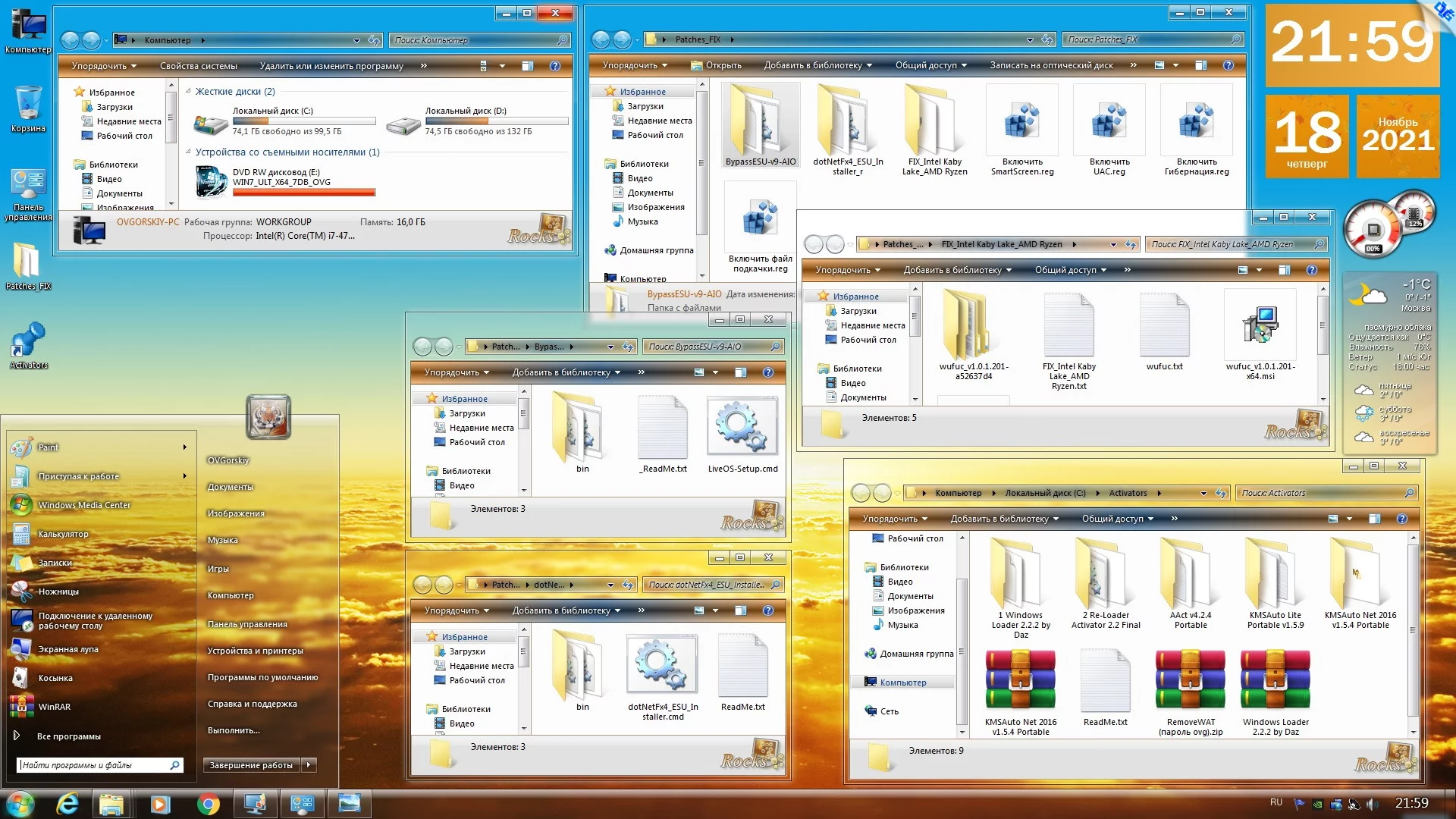The image size is (1456, 819).
Task: Click Все программы in the Start menu
Action: point(68,736)
